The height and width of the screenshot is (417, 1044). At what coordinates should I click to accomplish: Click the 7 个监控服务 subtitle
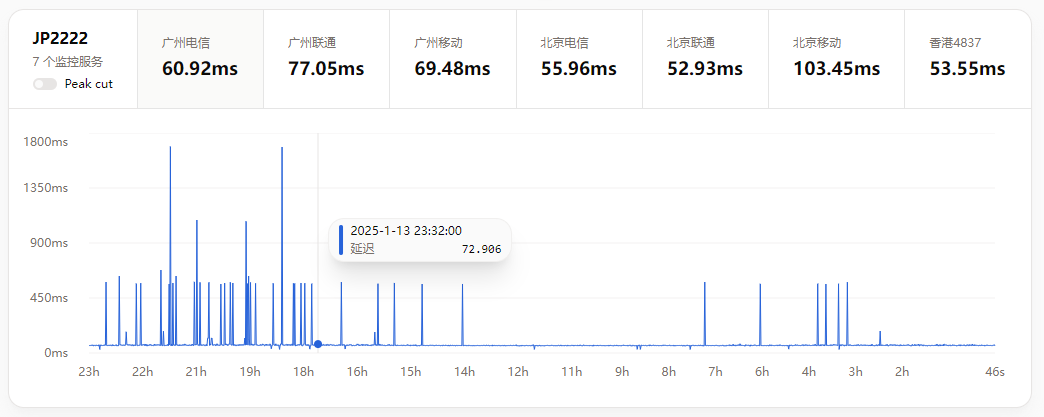(x=67, y=62)
